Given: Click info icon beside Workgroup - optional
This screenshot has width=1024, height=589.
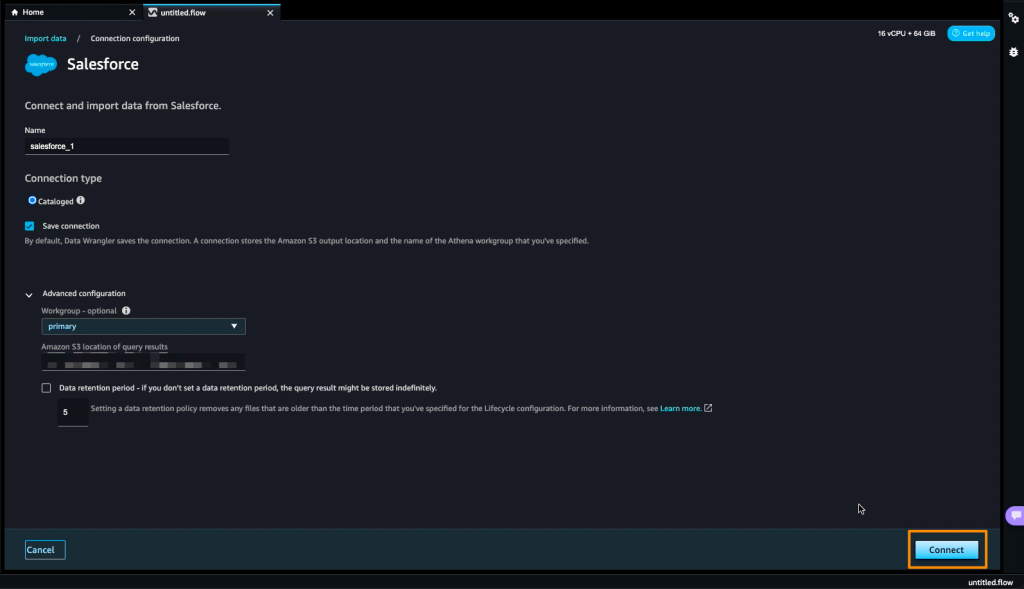Looking at the screenshot, I should pos(126,311).
